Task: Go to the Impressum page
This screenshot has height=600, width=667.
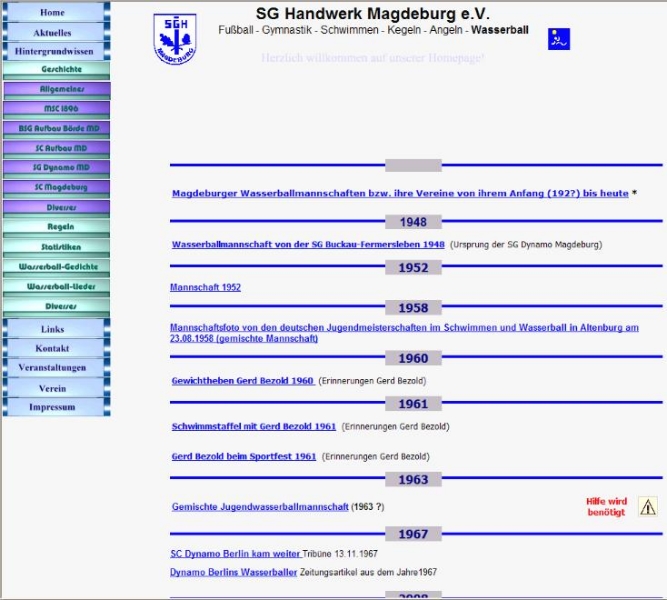Action: (x=53, y=407)
